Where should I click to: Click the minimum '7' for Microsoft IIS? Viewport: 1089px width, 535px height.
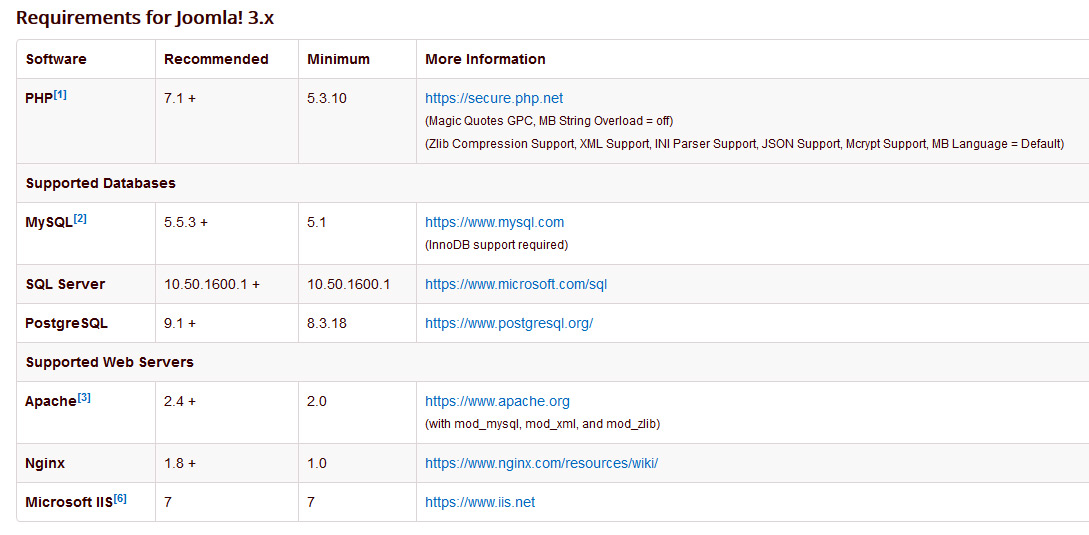tap(310, 502)
